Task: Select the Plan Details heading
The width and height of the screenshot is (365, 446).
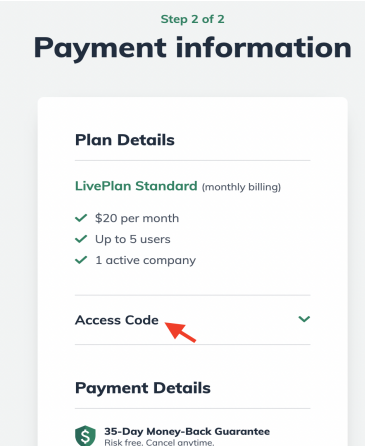Action: (125, 140)
